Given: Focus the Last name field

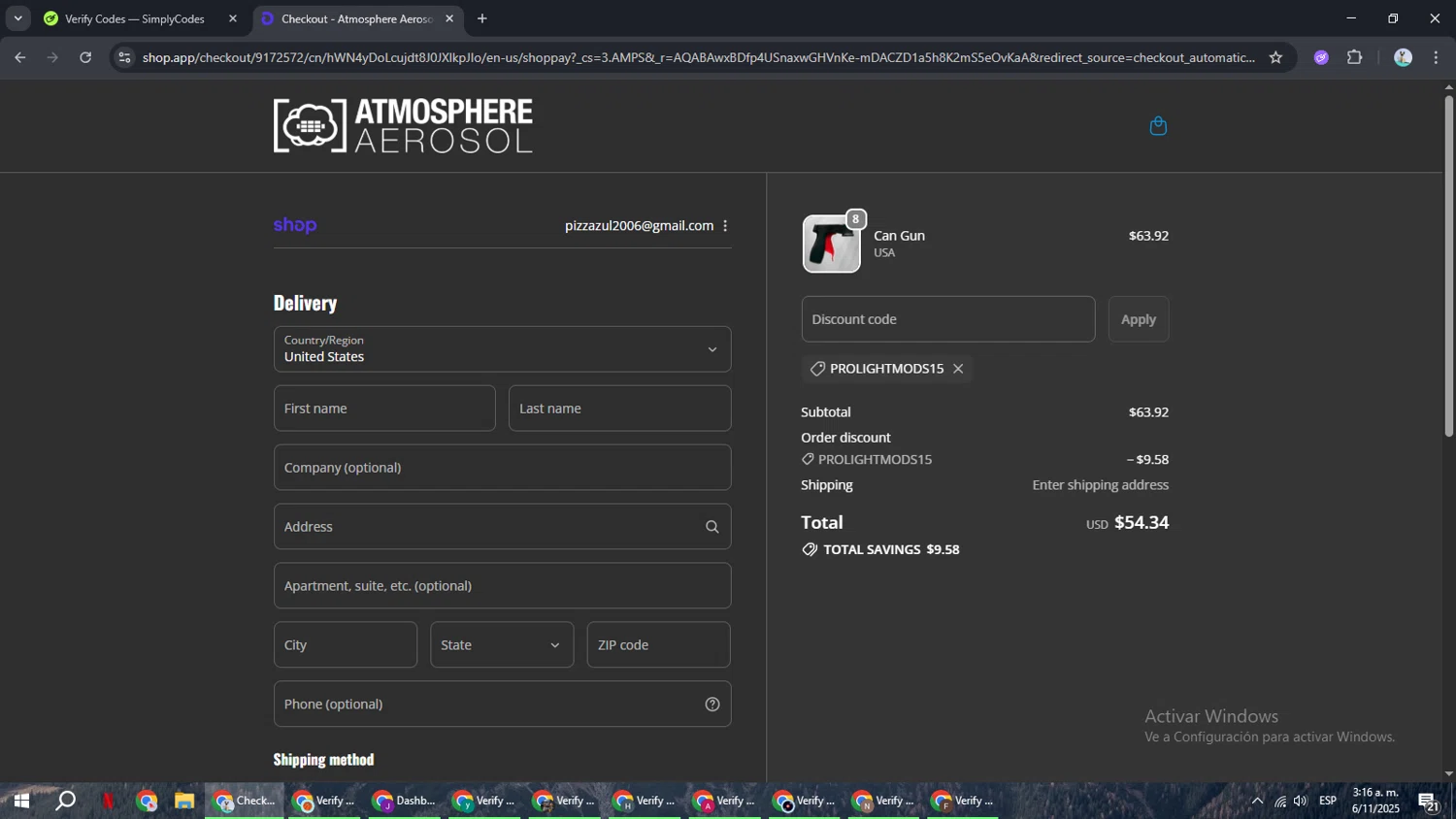Looking at the screenshot, I should [619, 409].
